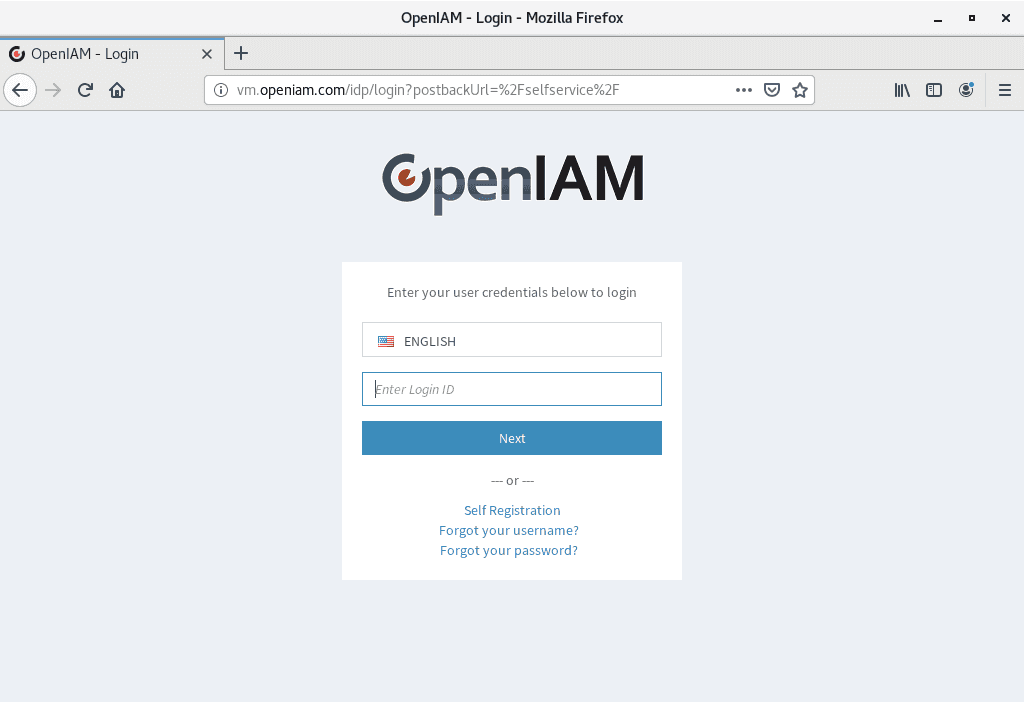Open the Self Registration link

click(512, 510)
